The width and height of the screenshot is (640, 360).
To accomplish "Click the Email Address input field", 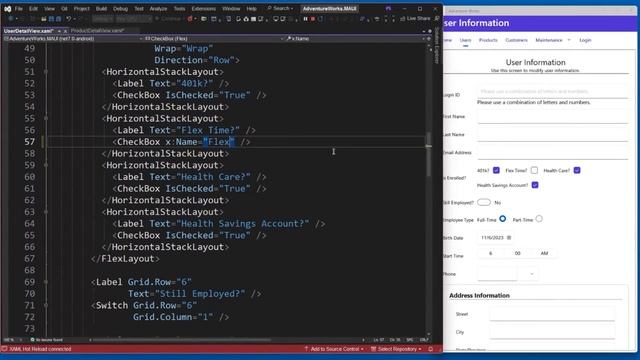I will click(x=552, y=153).
